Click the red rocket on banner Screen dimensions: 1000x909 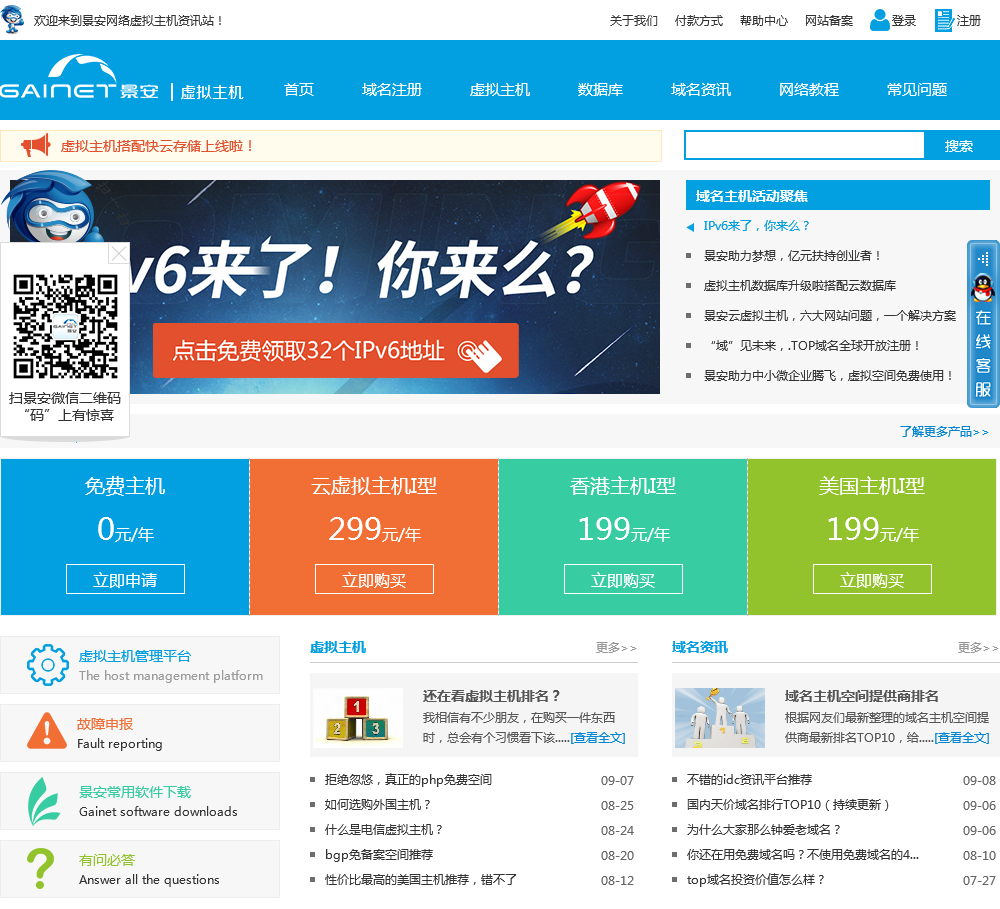(605, 208)
